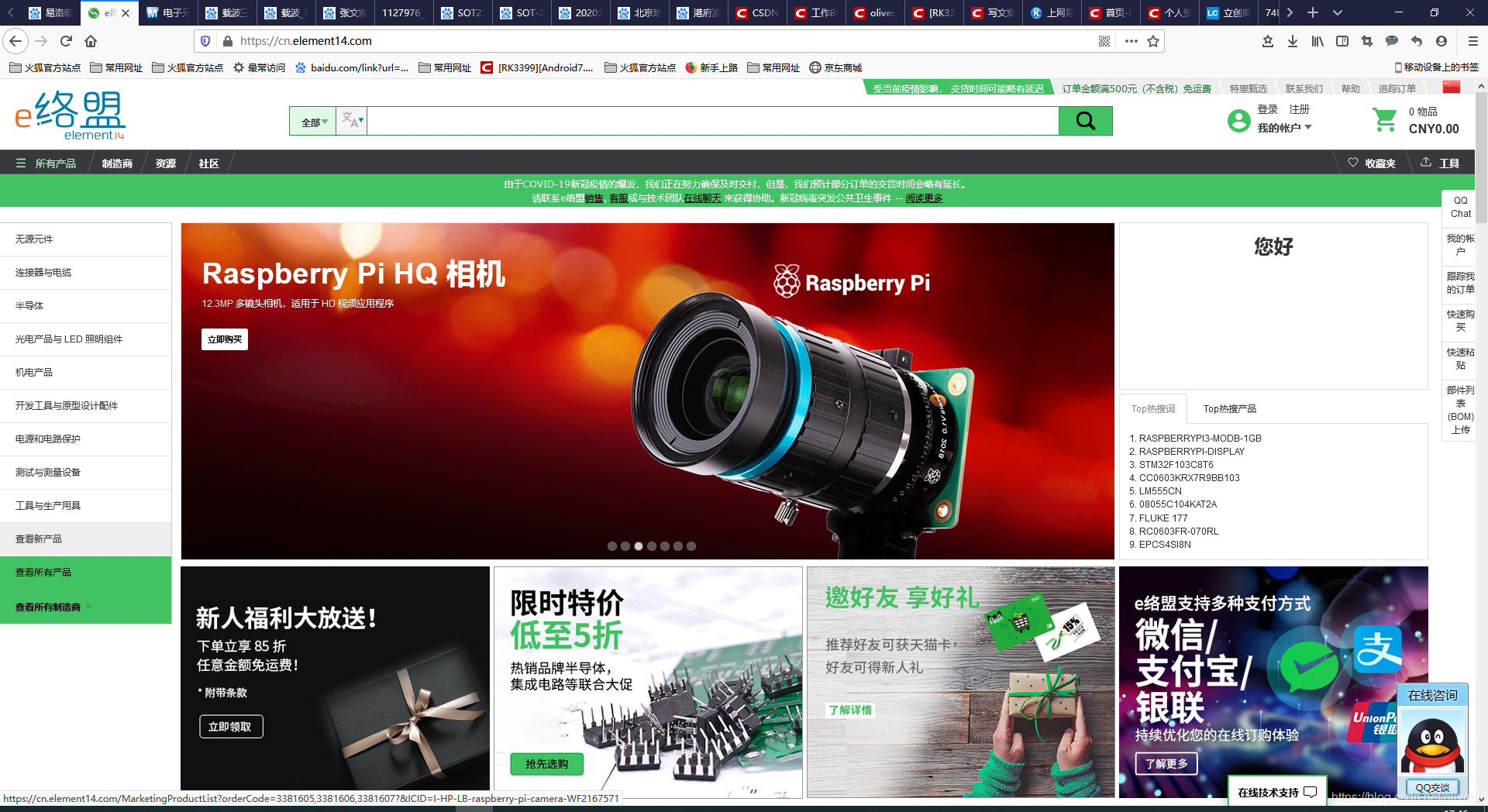
Task: Focus the product search input field
Action: click(x=712, y=121)
